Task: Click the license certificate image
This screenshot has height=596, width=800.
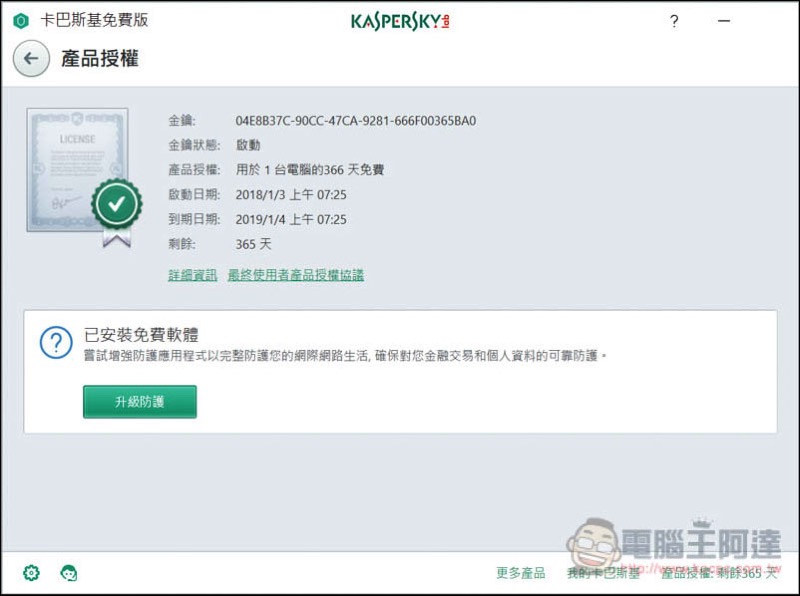Action: tap(84, 177)
